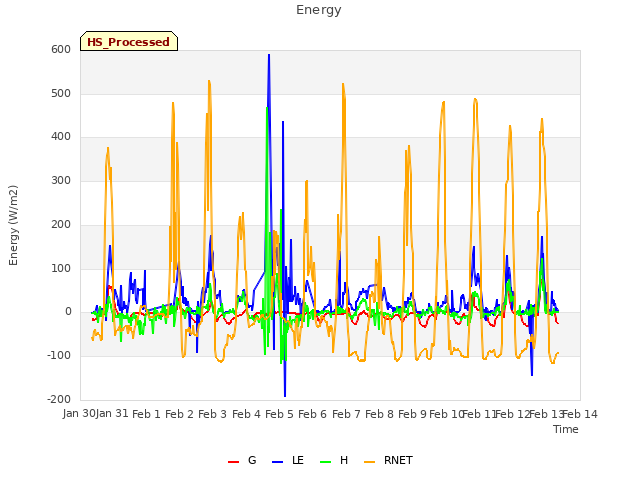Click the 400 y-axis tick label

coord(61,137)
